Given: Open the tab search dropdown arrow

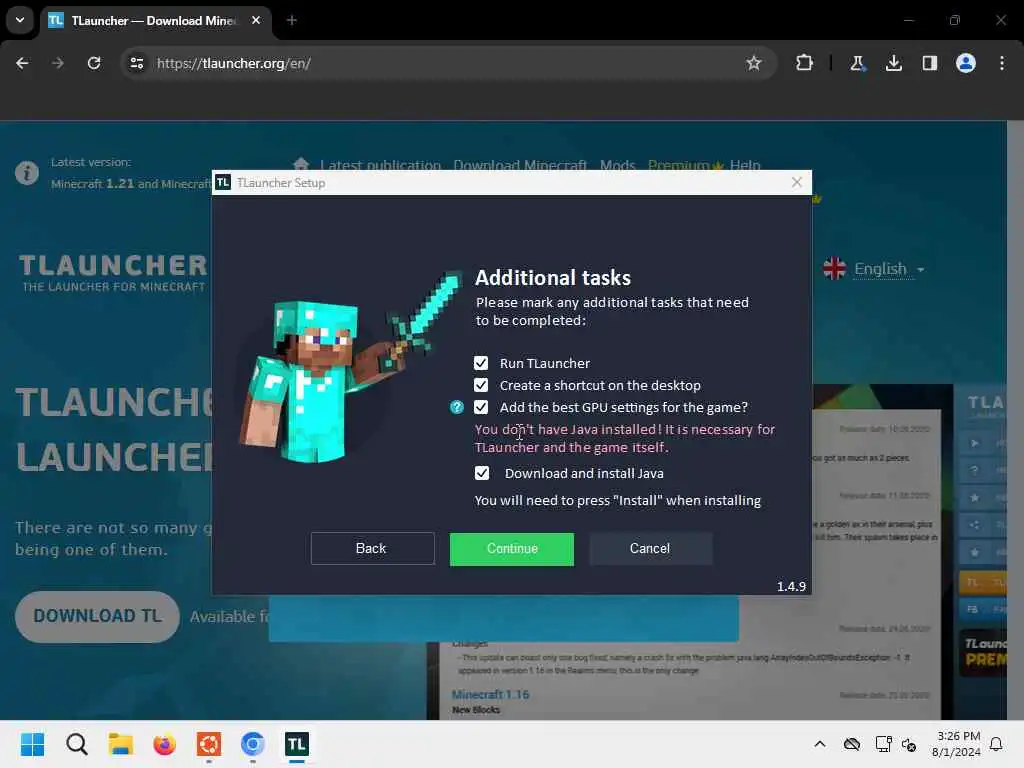Looking at the screenshot, I should click(x=20, y=20).
